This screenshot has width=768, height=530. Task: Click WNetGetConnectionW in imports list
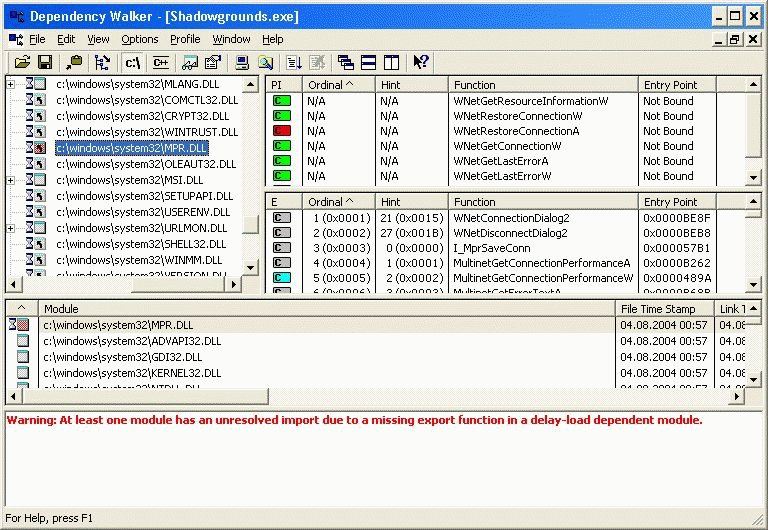(x=507, y=146)
